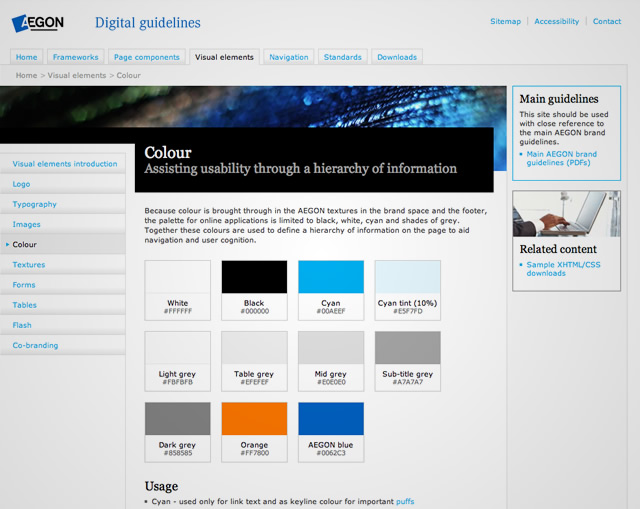Open the Images sidebar item

tap(63, 224)
